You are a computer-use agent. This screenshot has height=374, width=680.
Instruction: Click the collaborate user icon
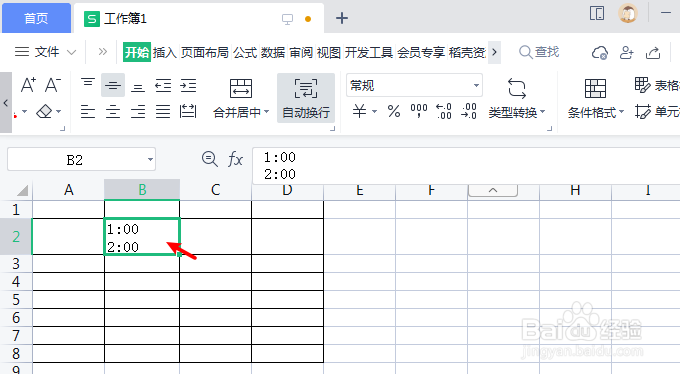[x=627, y=52]
